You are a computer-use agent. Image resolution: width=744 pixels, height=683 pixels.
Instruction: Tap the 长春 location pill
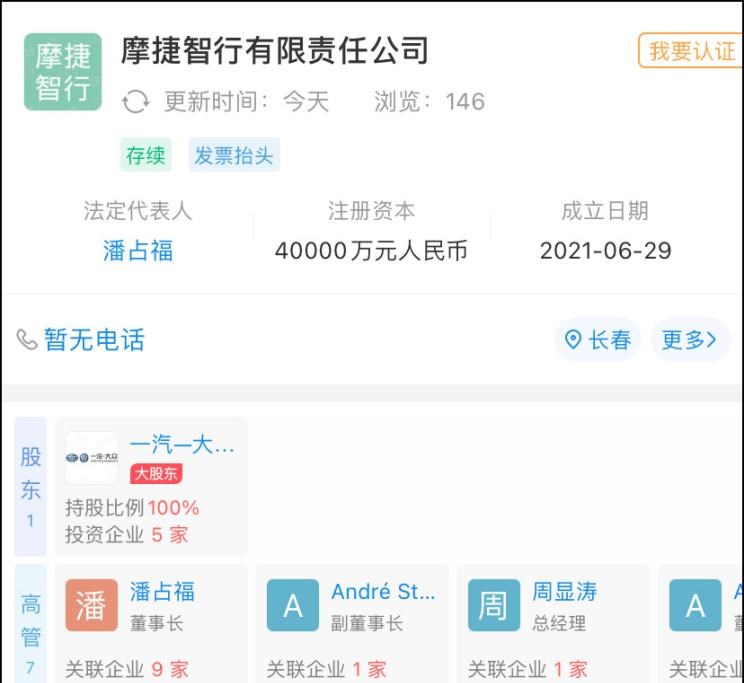pos(597,339)
